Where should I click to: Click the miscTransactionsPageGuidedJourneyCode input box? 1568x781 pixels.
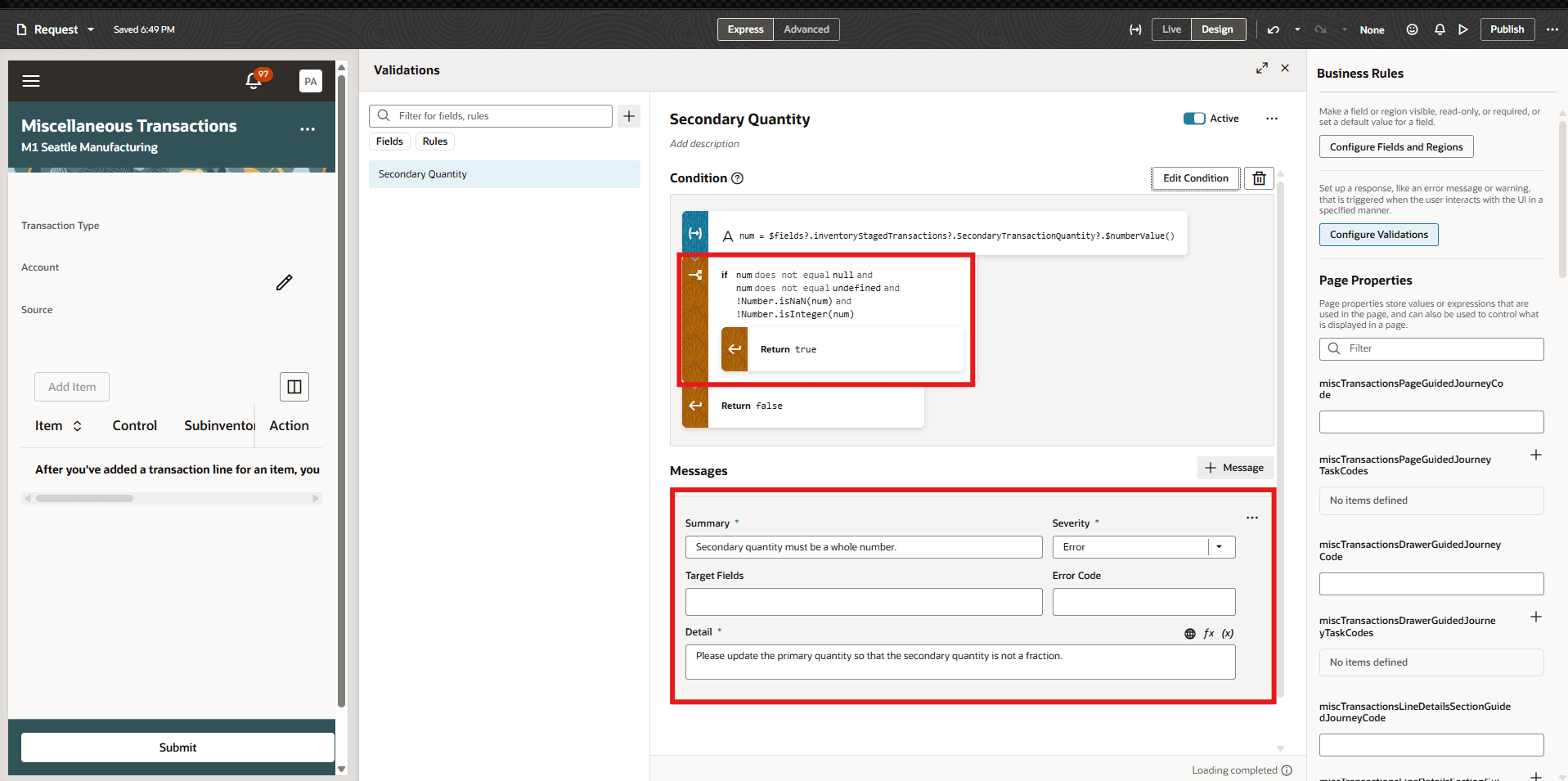1431,422
